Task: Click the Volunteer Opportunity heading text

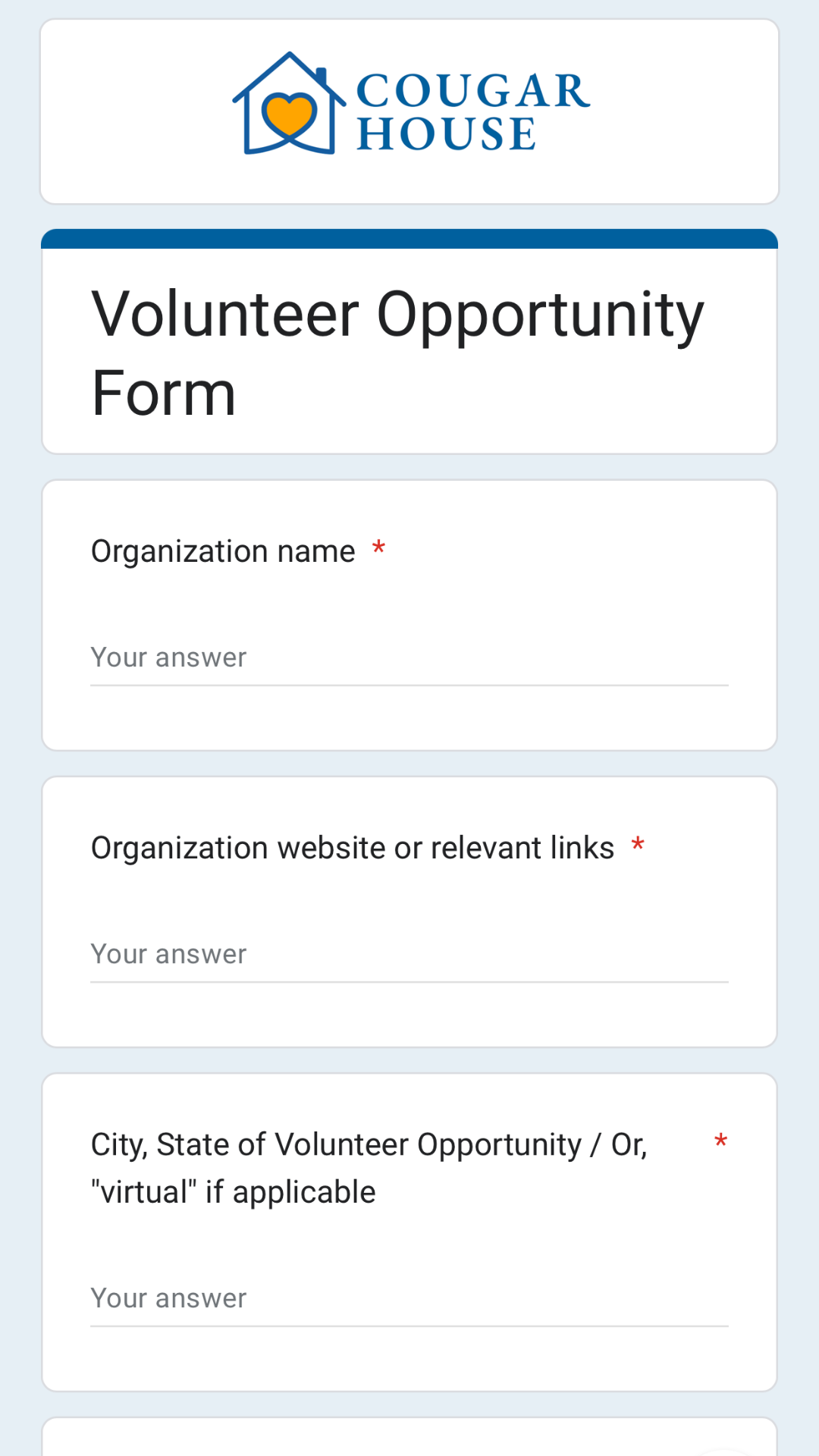Action: coord(398,315)
